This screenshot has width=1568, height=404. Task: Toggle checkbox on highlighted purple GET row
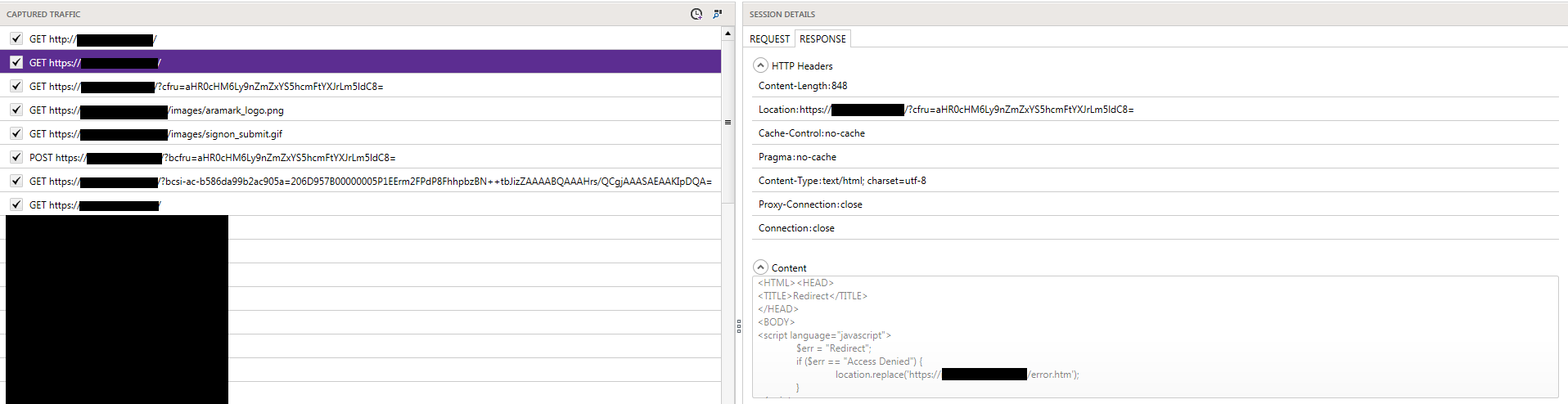[16, 62]
